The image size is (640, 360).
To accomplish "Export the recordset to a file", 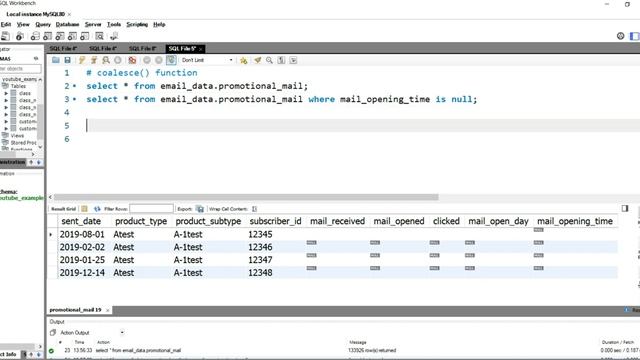I will [200, 209].
